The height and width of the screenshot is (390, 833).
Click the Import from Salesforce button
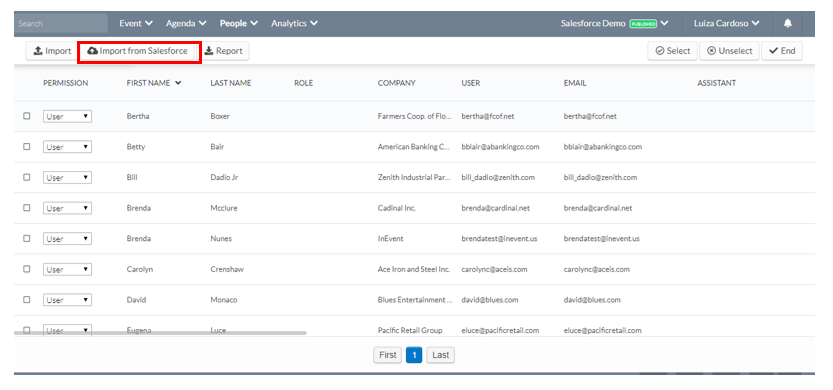click(138, 51)
